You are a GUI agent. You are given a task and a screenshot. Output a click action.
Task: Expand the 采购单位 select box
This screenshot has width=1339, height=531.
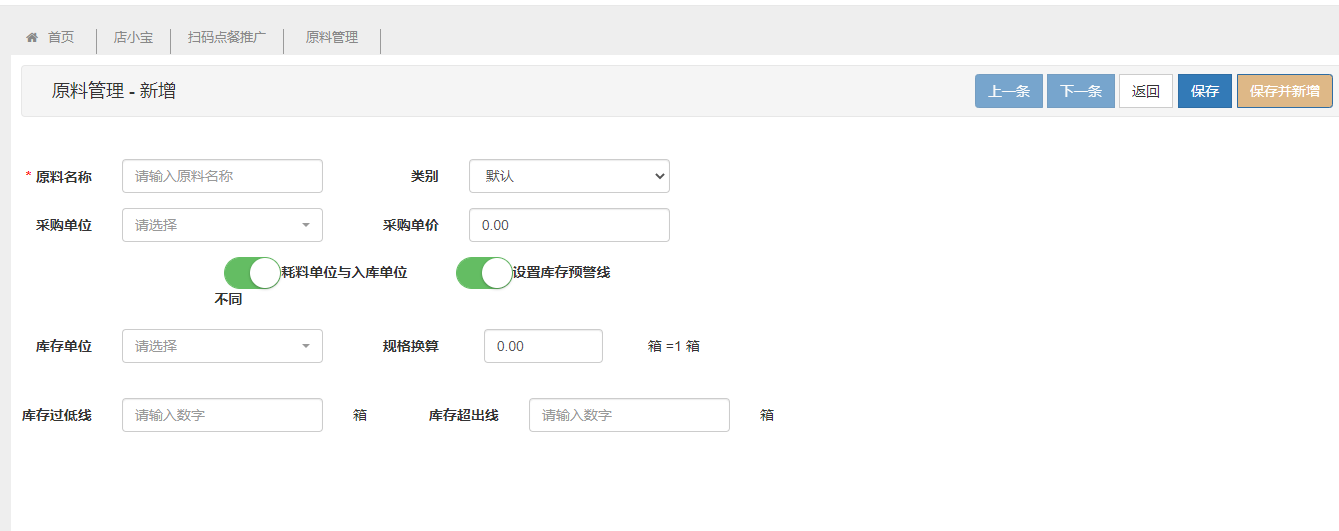pos(222,225)
